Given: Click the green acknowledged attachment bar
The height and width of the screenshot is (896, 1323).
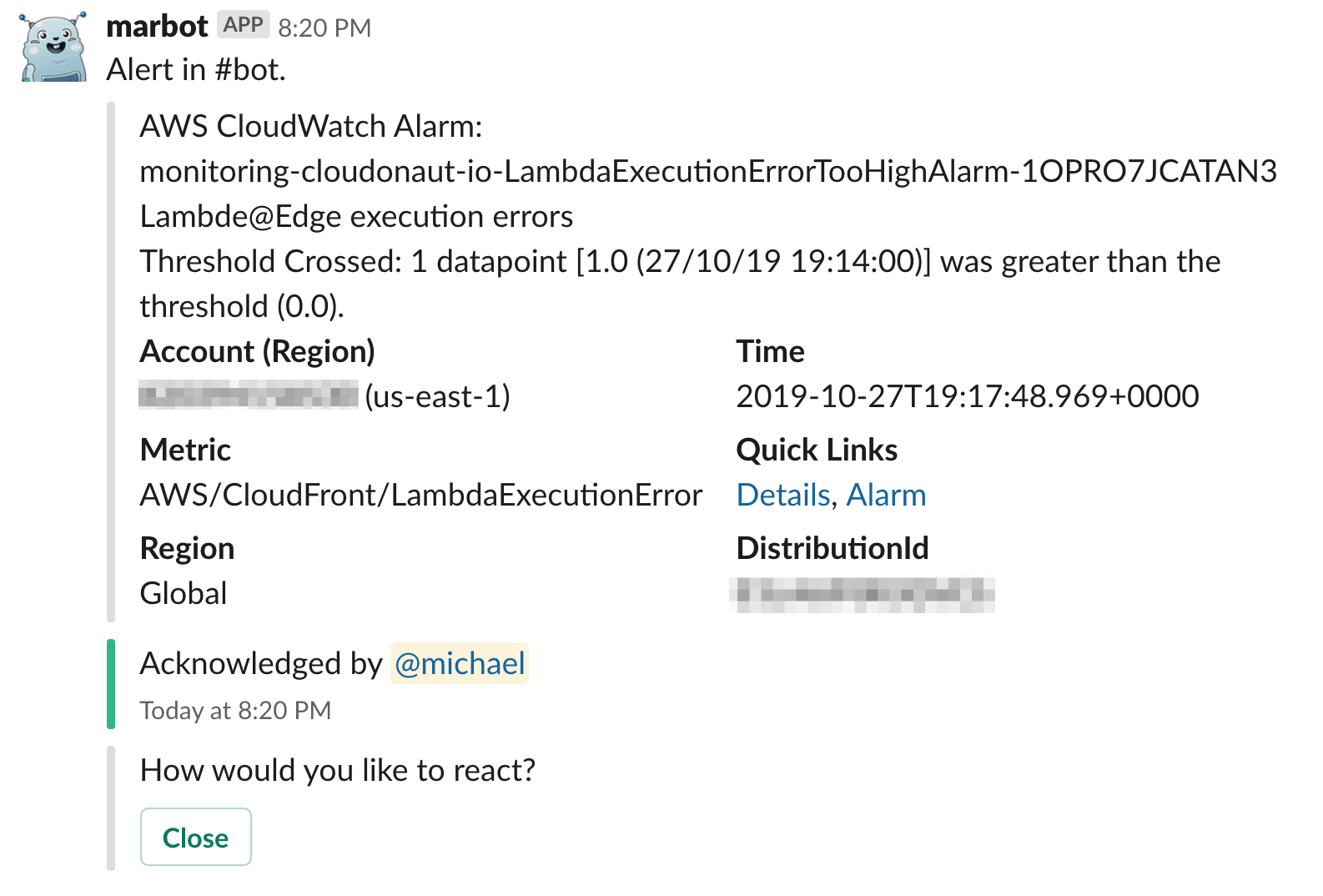Looking at the screenshot, I should tap(111, 684).
